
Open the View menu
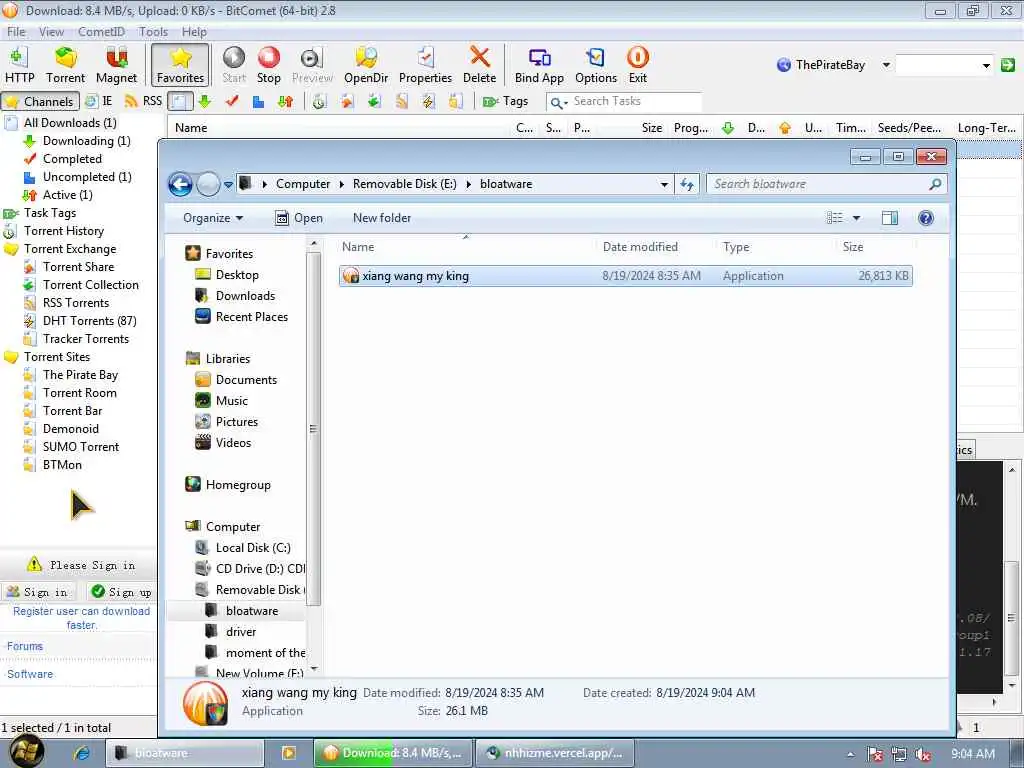coord(51,31)
